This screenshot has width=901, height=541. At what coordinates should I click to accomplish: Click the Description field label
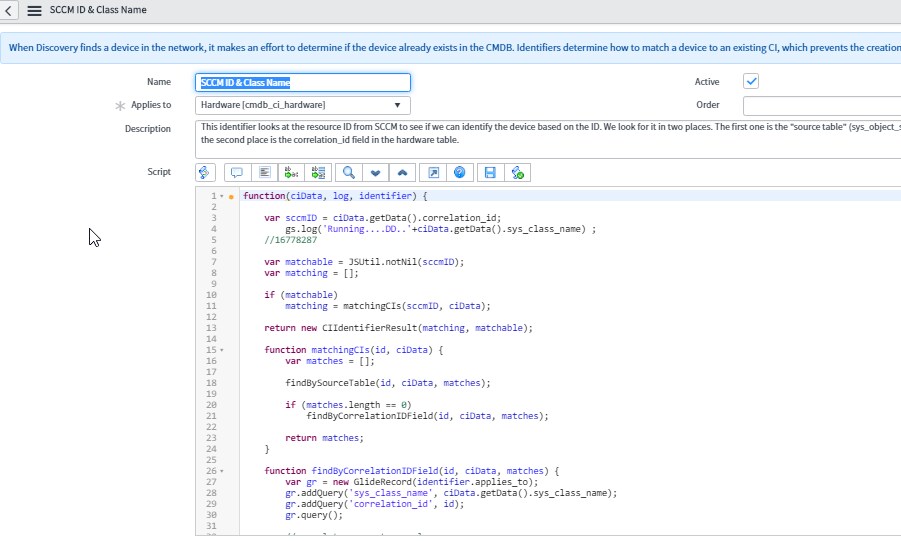pyautogui.click(x=148, y=129)
